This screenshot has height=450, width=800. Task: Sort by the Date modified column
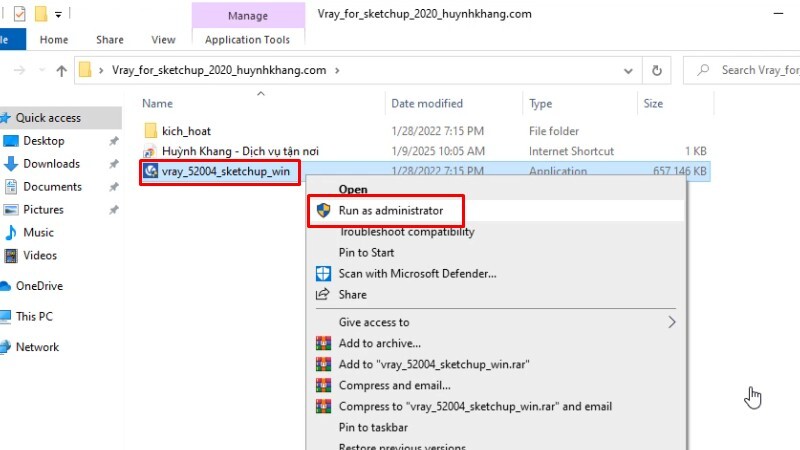click(x=427, y=104)
